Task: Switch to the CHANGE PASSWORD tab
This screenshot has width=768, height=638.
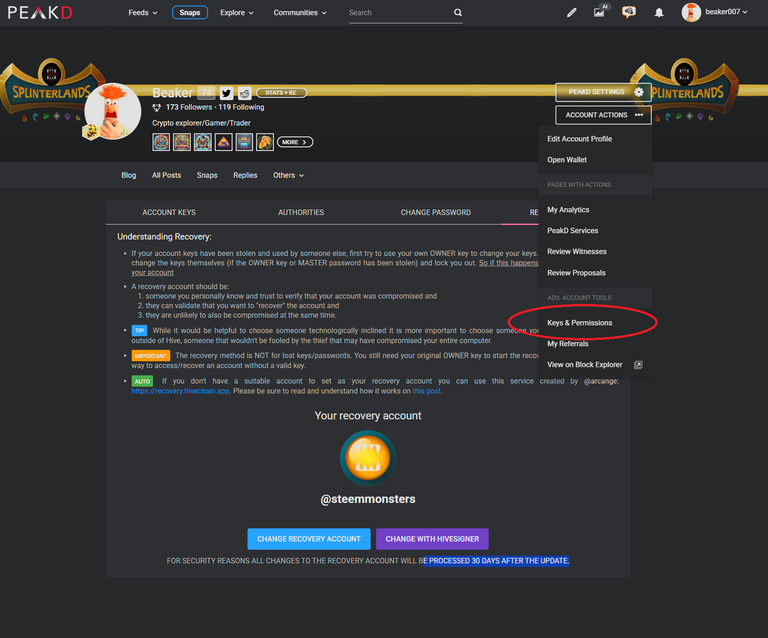Action: click(x=436, y=213)
